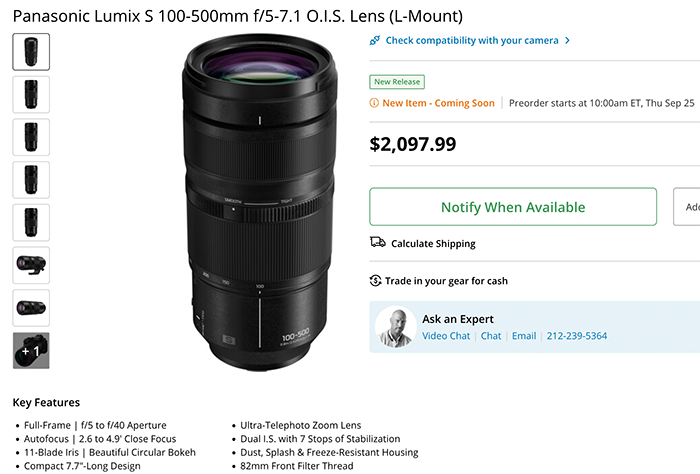Open the +1 more images thumbnail

coord(31,351)
